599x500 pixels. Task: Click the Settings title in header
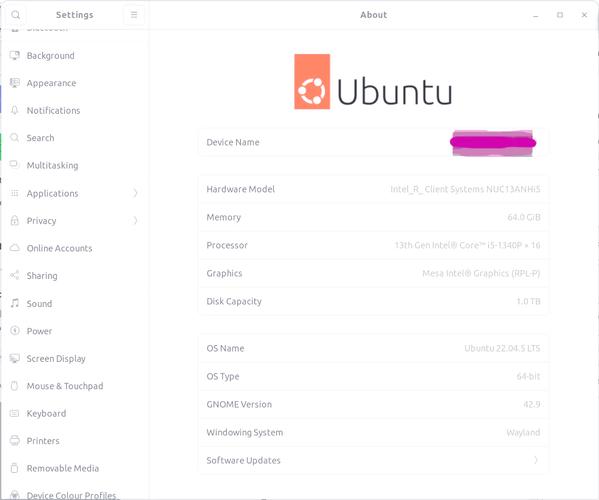(x=74, y=15)
